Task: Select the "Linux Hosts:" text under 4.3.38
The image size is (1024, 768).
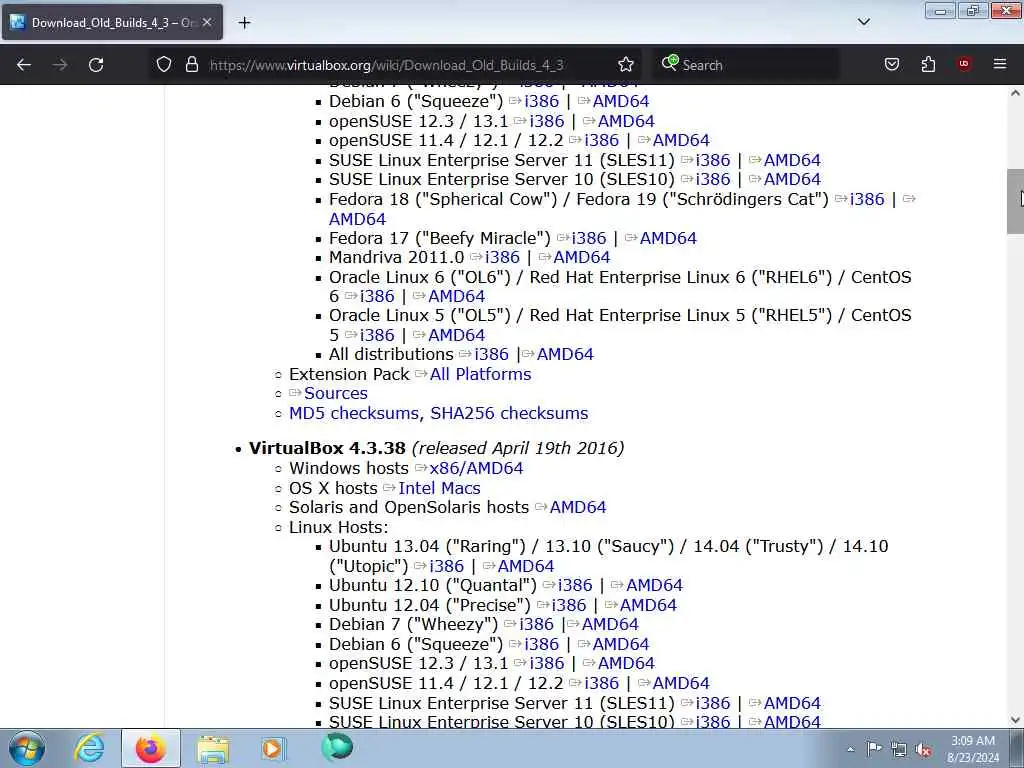Action: [x=339, y=527]
